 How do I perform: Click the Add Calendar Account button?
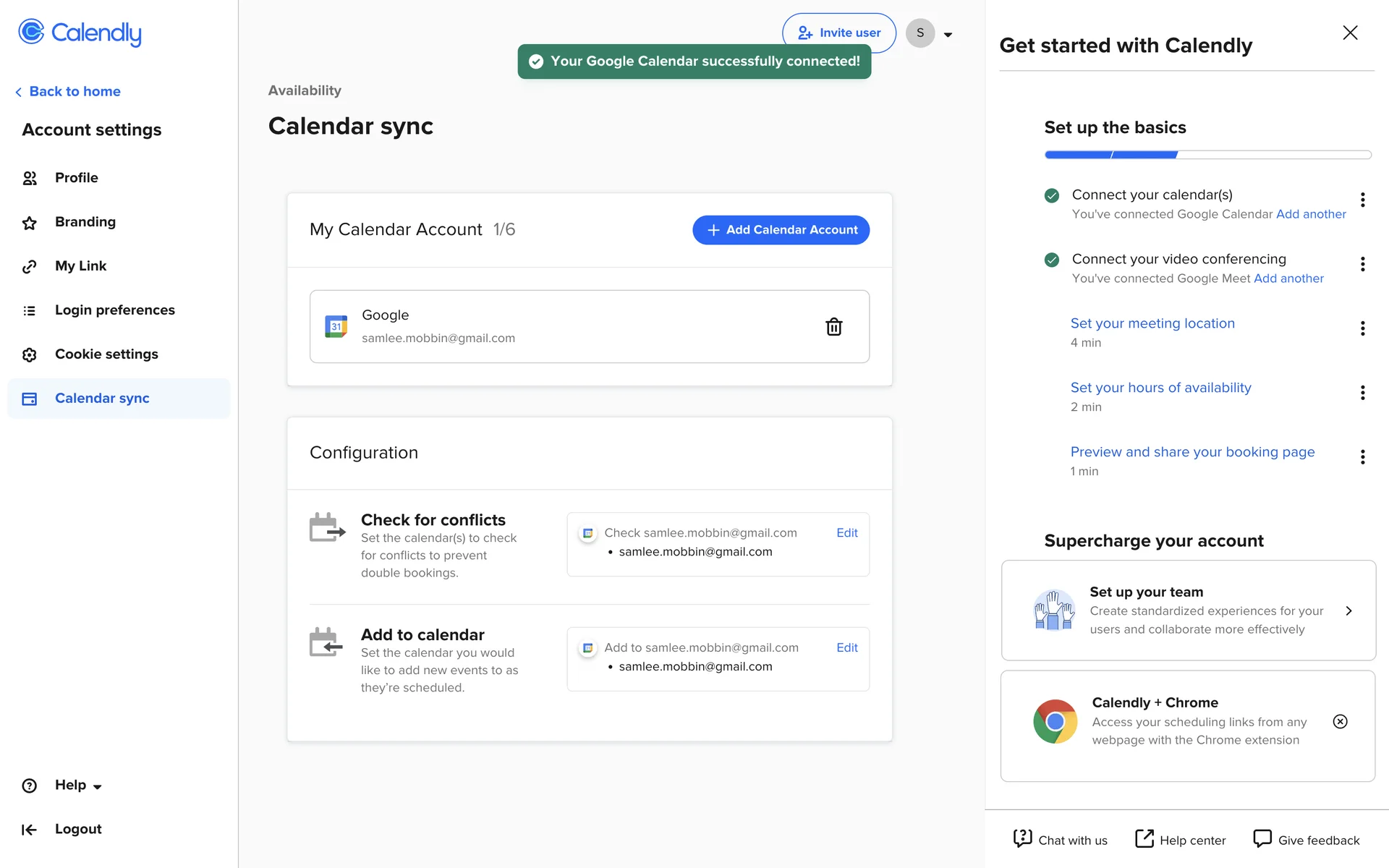click(x=781, y=230)
